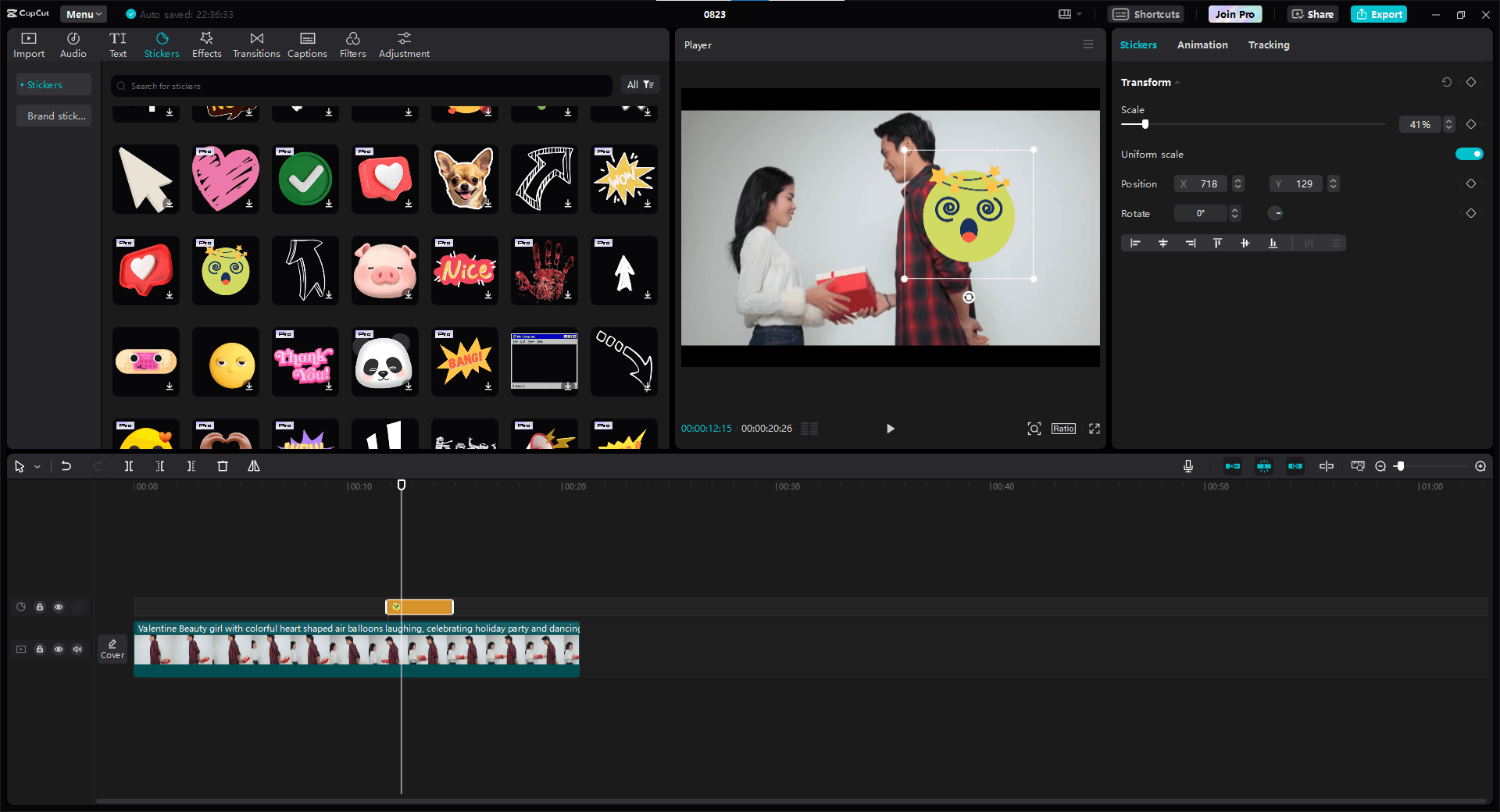Image resolution: width=1500 pixels, height=812 pixels.
Task: Click the Delete clip trash icon
Action: tap(223, 466)
